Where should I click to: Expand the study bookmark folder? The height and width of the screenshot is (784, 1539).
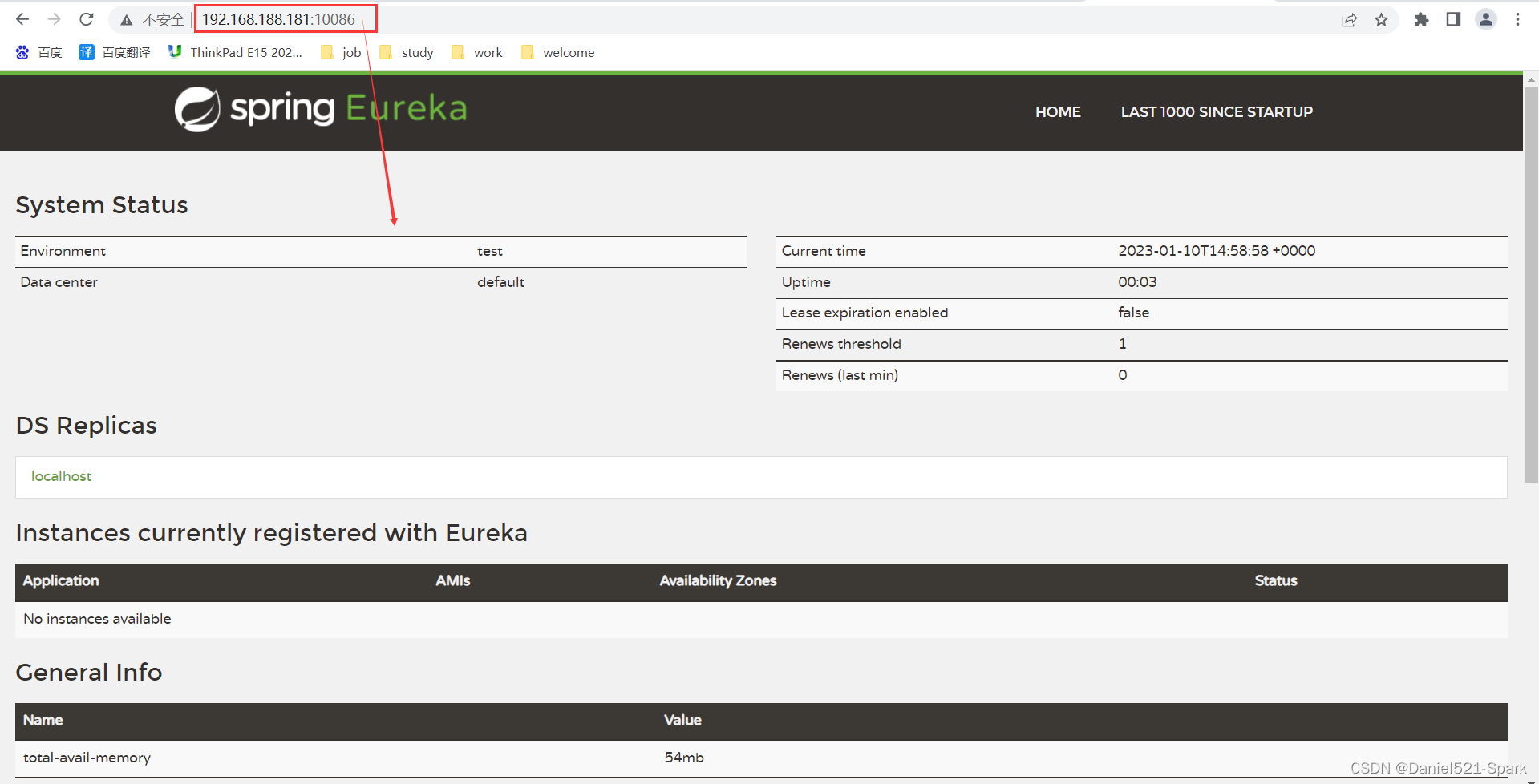click(x=407, y=52)
